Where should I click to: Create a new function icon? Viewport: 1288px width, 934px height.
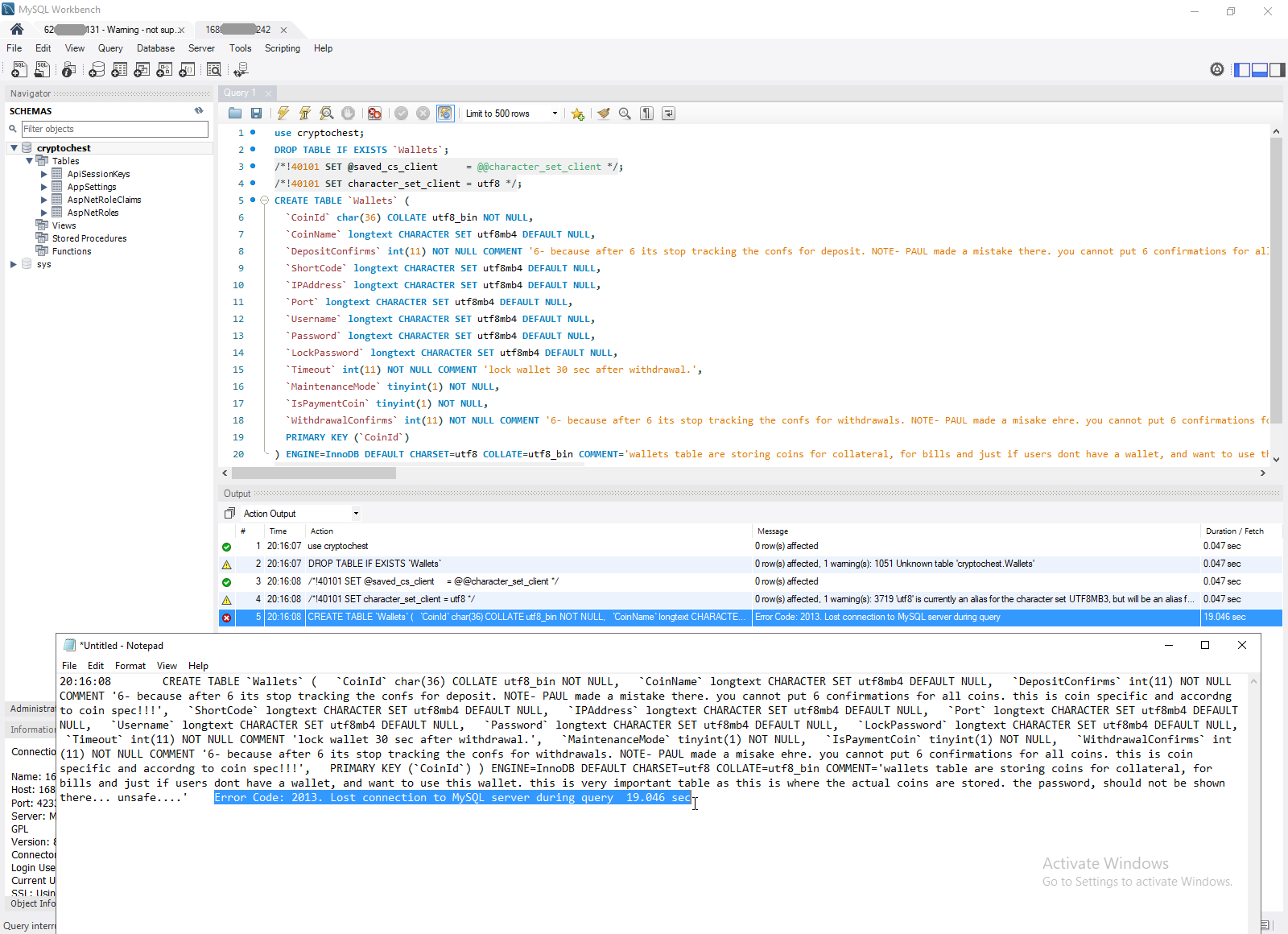(x=187, y=70)
